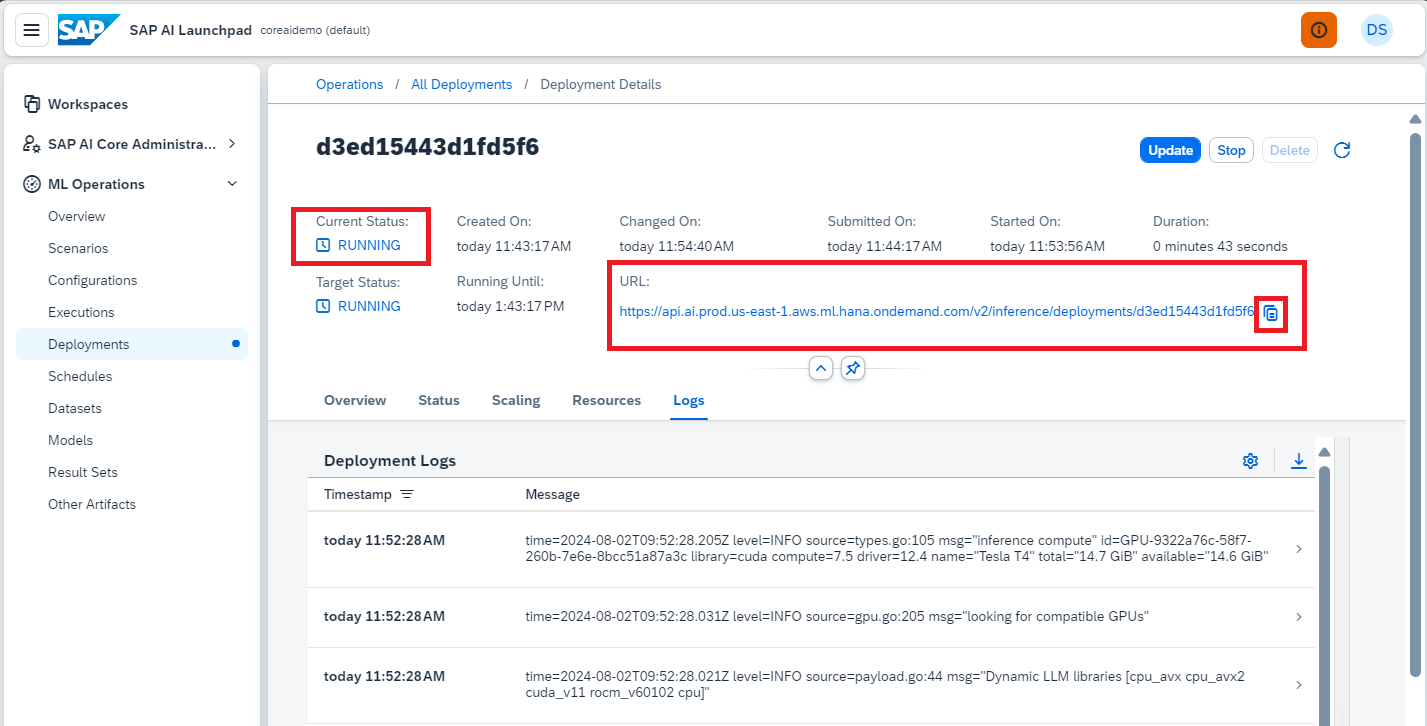The width and height of the screenshot is (1427, 726).
Task: Click the disabled Delete button
Action: pyautogui.click(x=1289, y=150)
